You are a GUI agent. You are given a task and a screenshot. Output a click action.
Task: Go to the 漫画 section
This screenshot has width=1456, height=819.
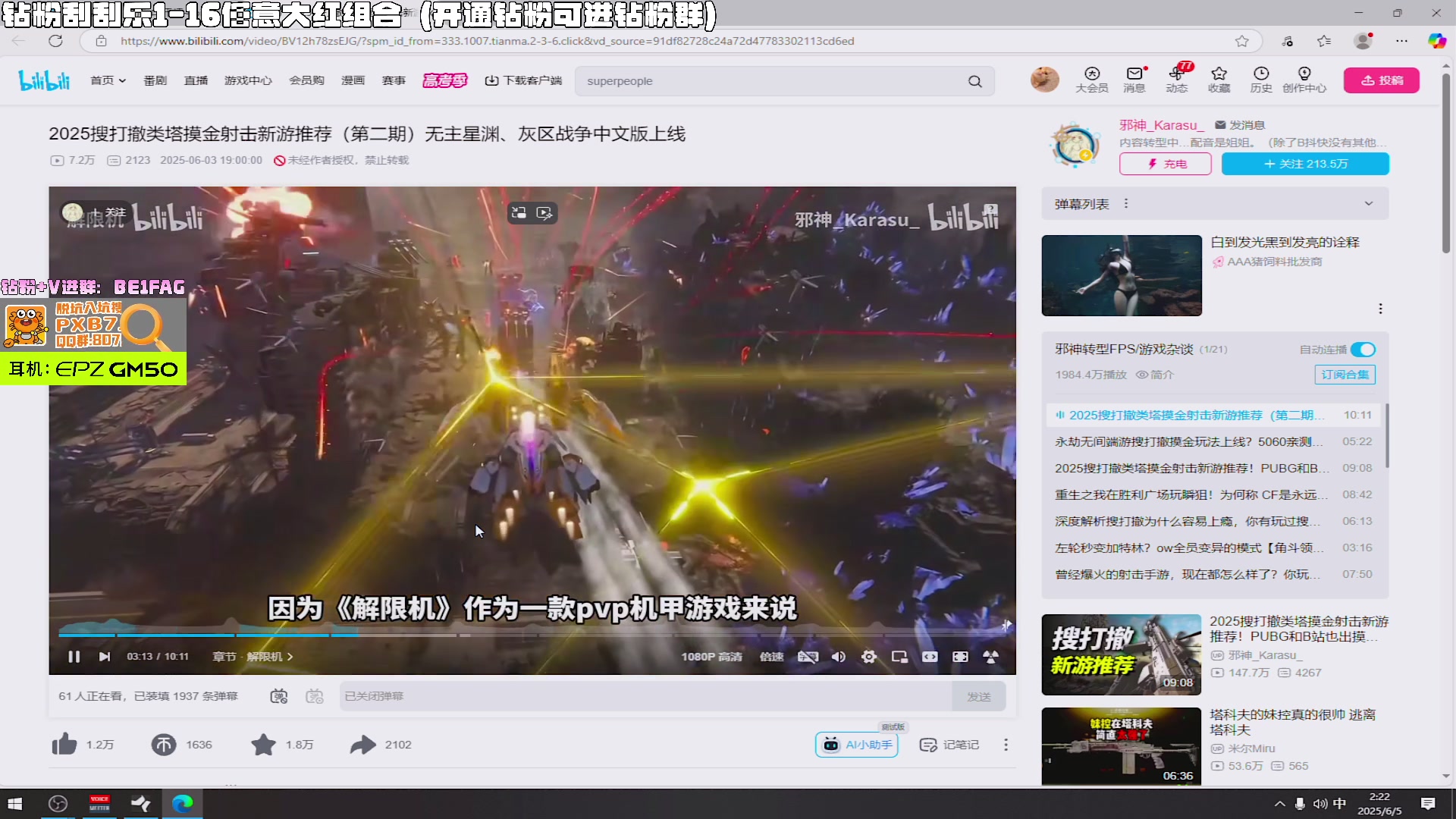point(353,80)
